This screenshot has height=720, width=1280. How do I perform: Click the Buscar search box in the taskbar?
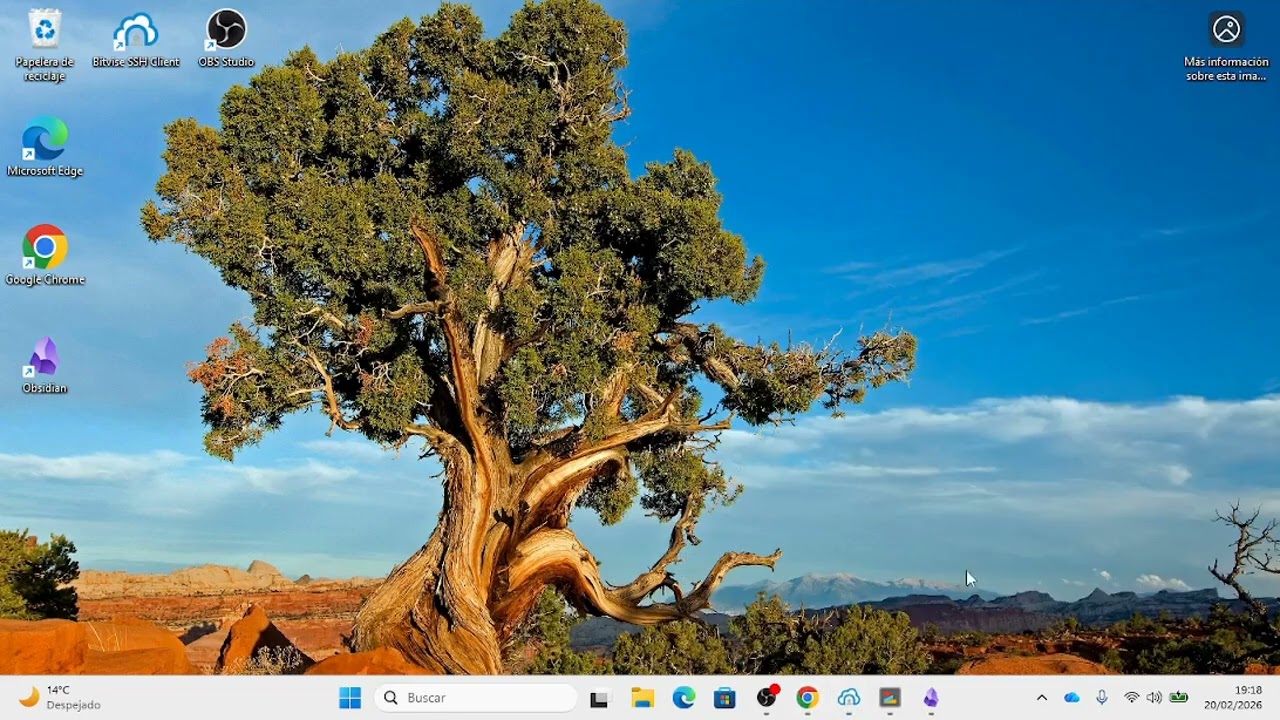476,698
